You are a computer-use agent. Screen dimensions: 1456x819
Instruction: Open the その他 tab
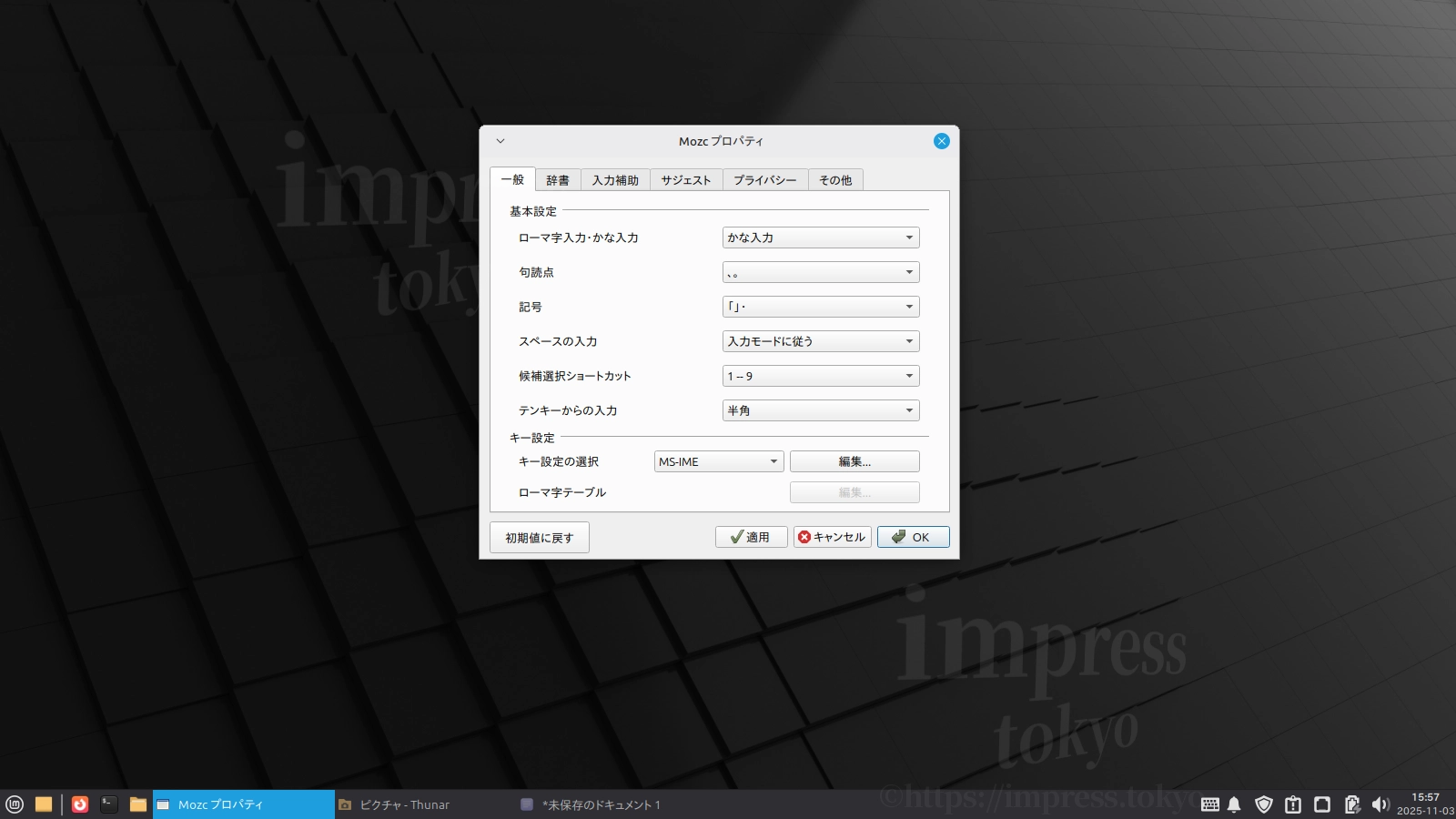pyautogui.click(x=835, y=180)
